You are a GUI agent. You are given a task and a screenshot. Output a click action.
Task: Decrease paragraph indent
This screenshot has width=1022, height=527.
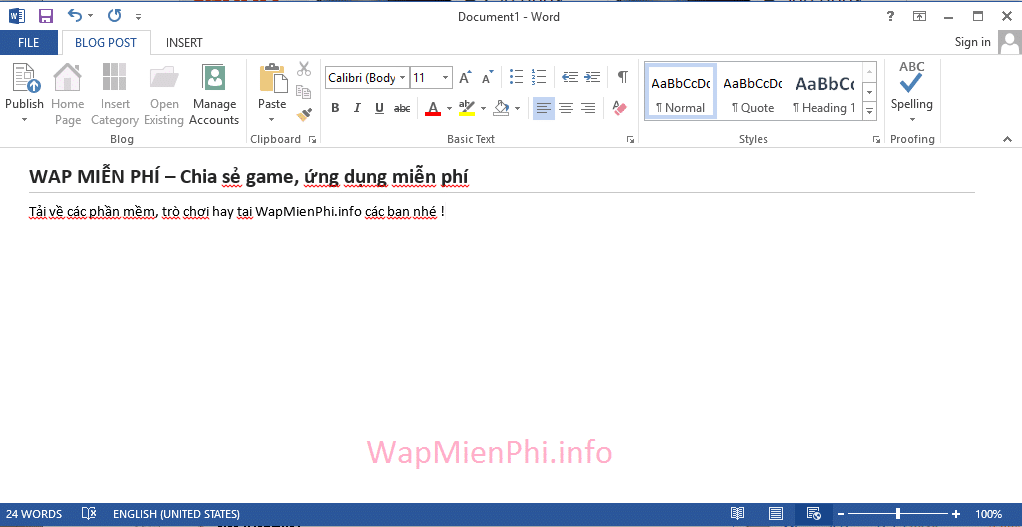[x=570, y=77]
